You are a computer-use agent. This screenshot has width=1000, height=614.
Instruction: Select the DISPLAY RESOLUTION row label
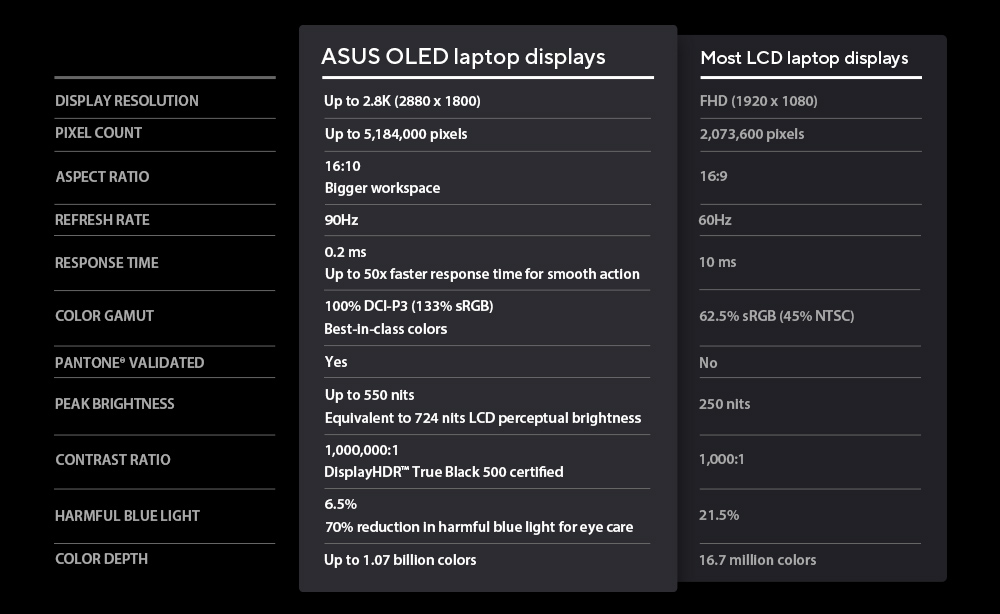(127, 101)
